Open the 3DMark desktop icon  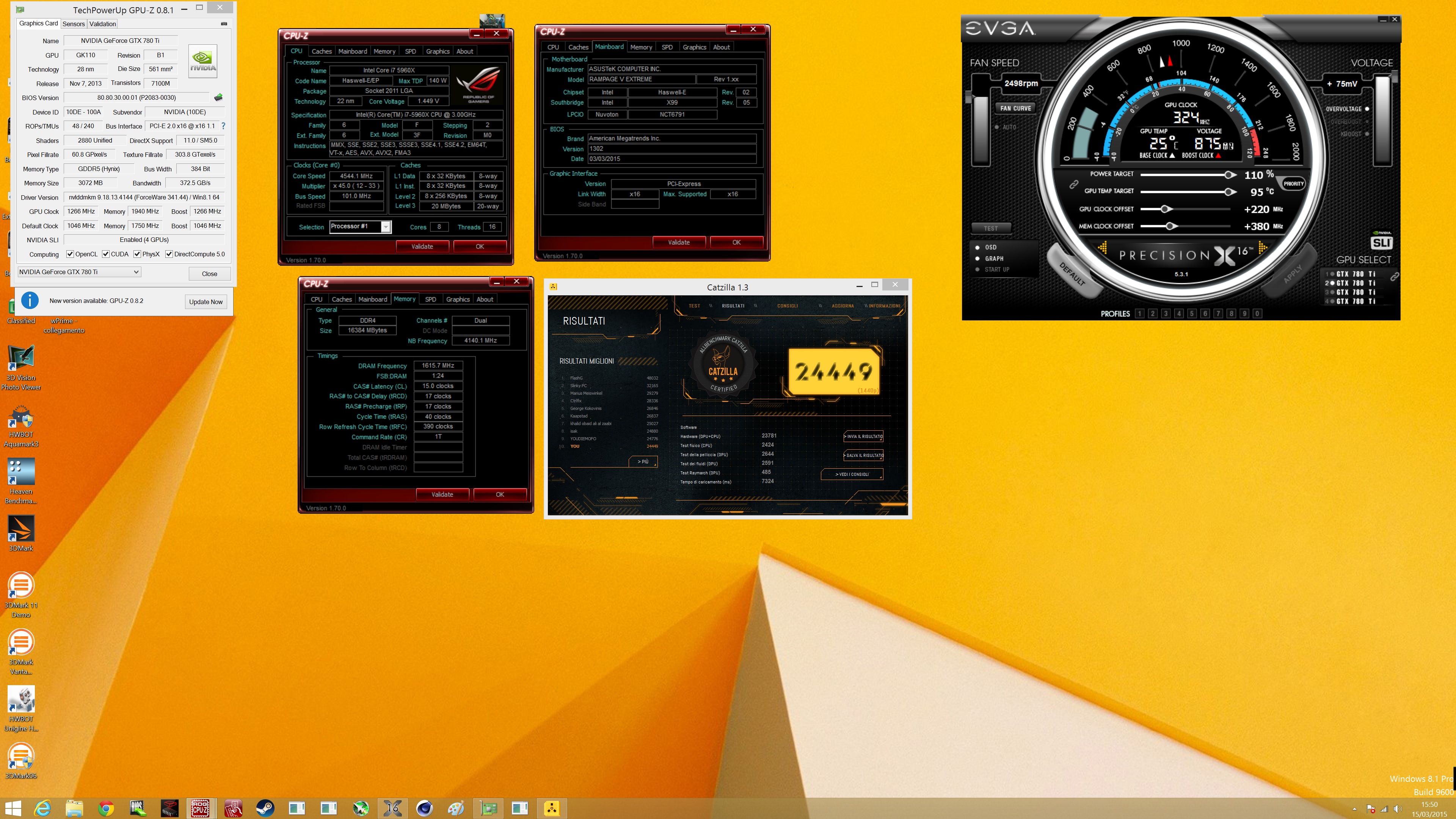tap(21, 533)
